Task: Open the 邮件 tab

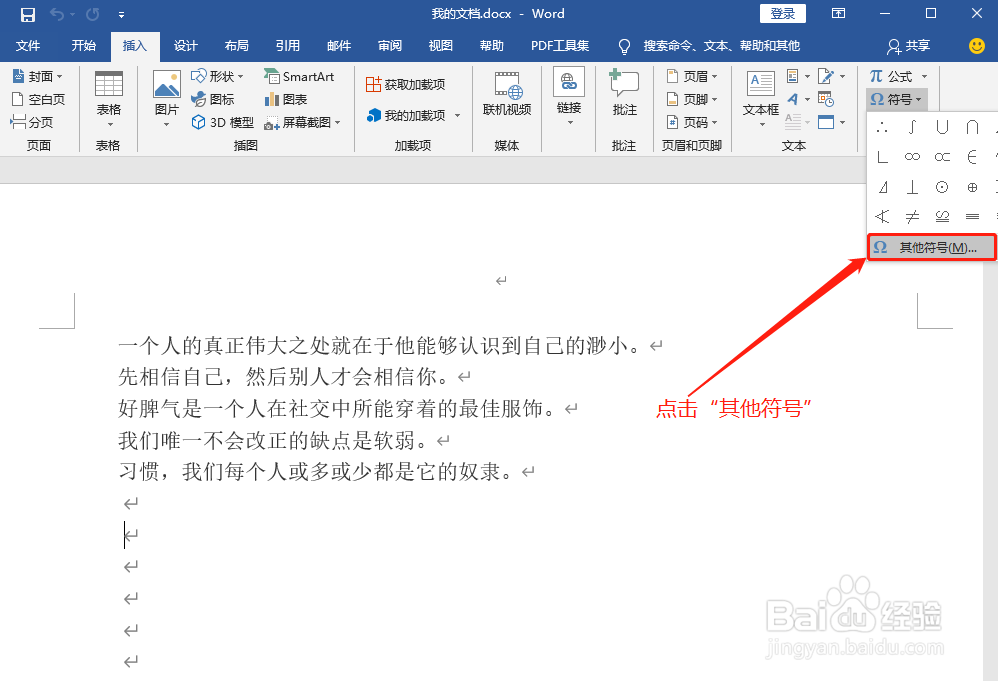Action: click(x=339, y=46)
